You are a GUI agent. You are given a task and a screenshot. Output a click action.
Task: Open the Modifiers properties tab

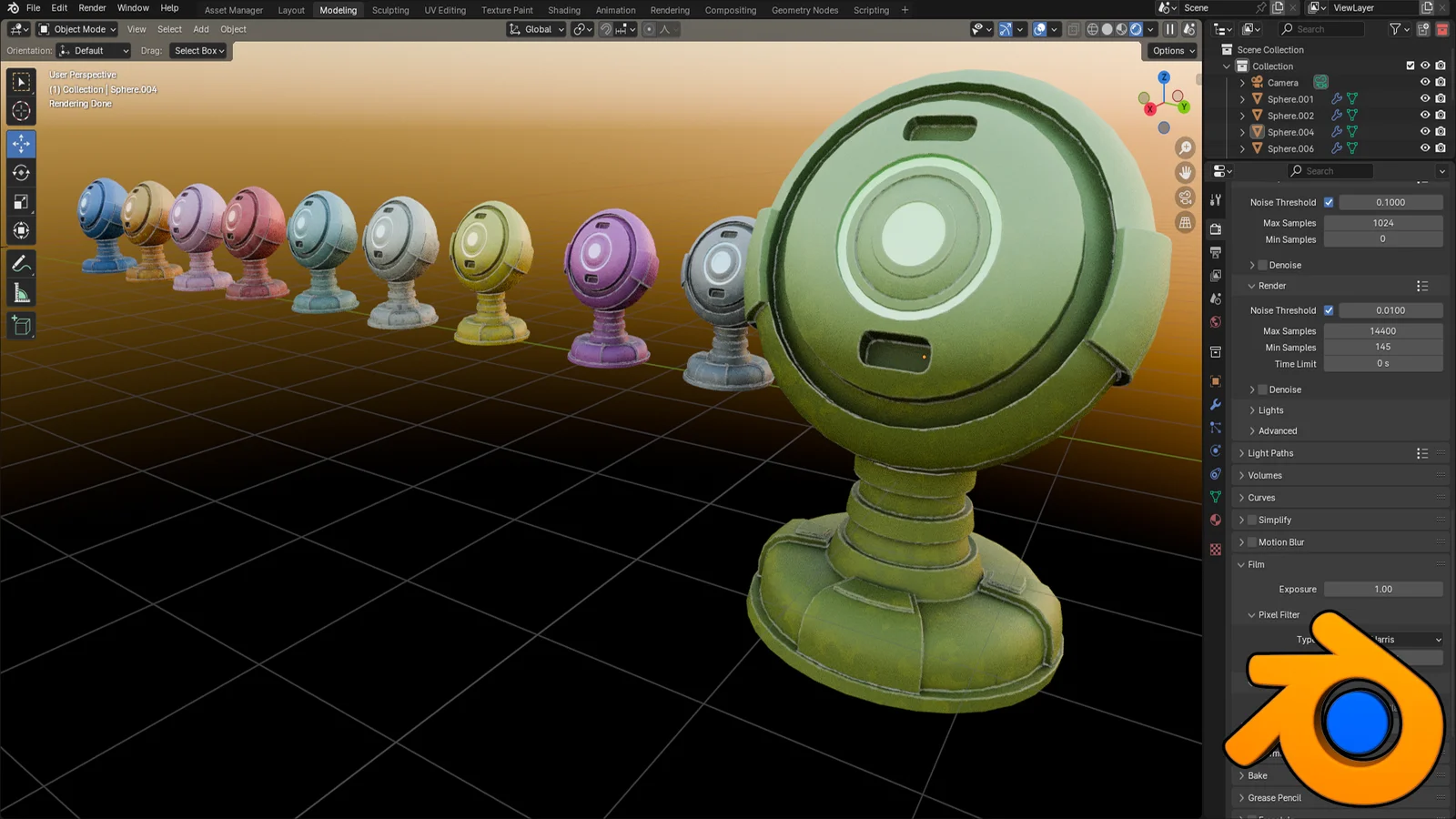click(1216, 404)
